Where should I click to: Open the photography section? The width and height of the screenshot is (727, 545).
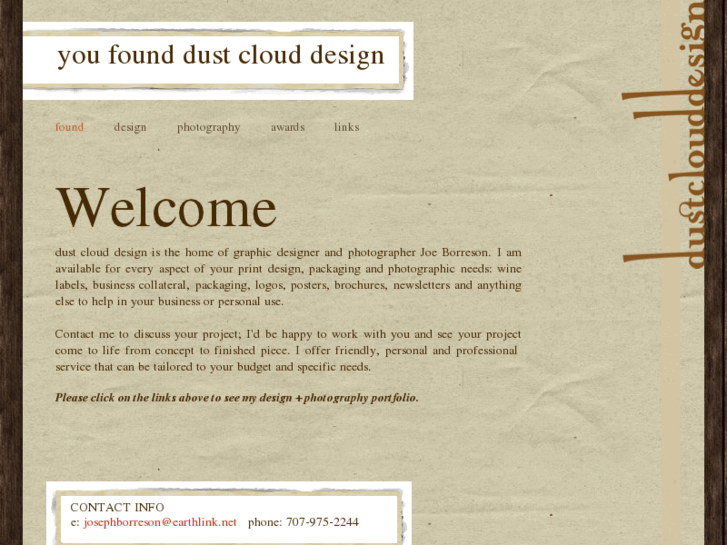(208, 128)
